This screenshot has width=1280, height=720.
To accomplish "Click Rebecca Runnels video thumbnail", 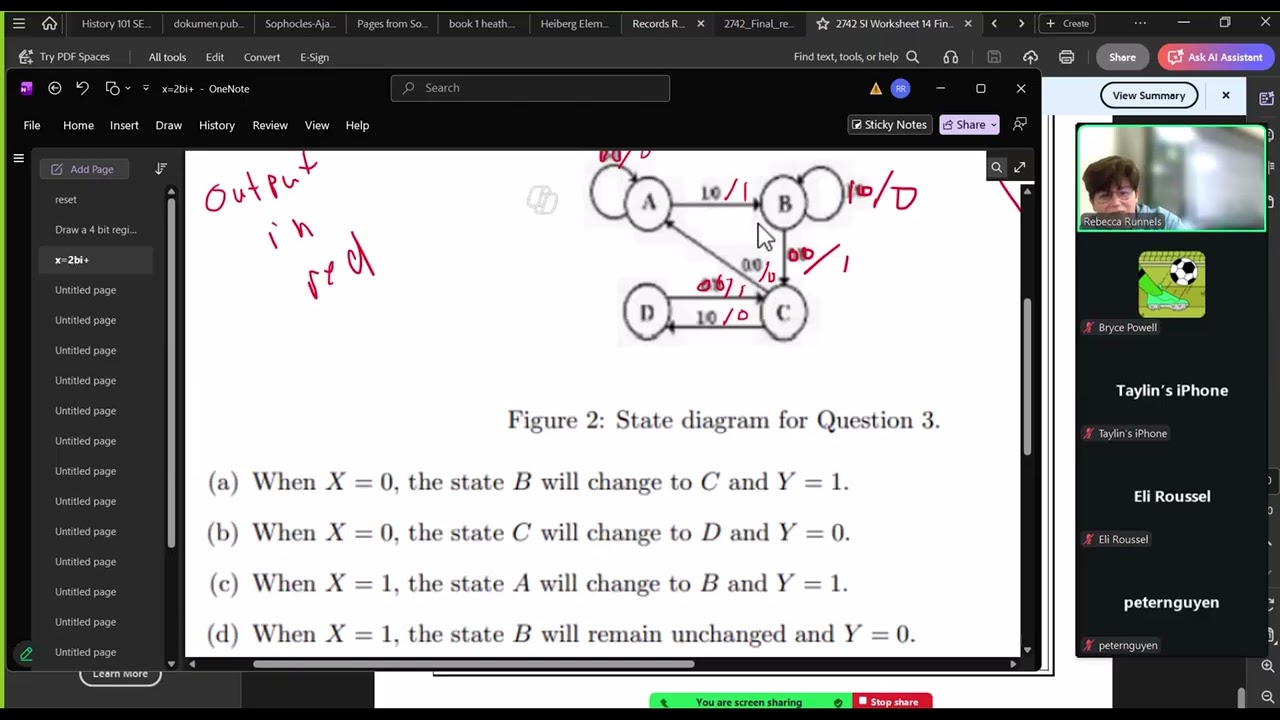I will click(x=1171, y=178).
